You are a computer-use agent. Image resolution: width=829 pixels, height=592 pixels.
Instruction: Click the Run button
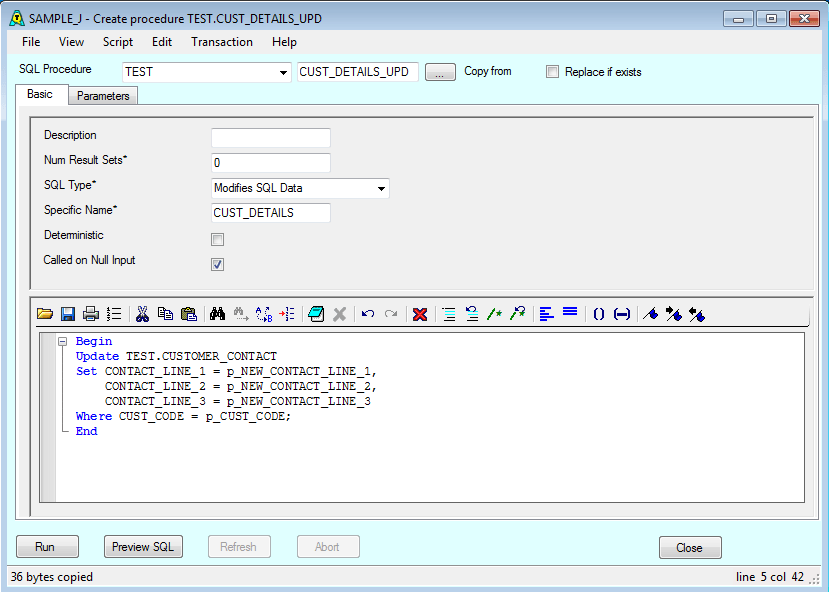tap(47, 547)
